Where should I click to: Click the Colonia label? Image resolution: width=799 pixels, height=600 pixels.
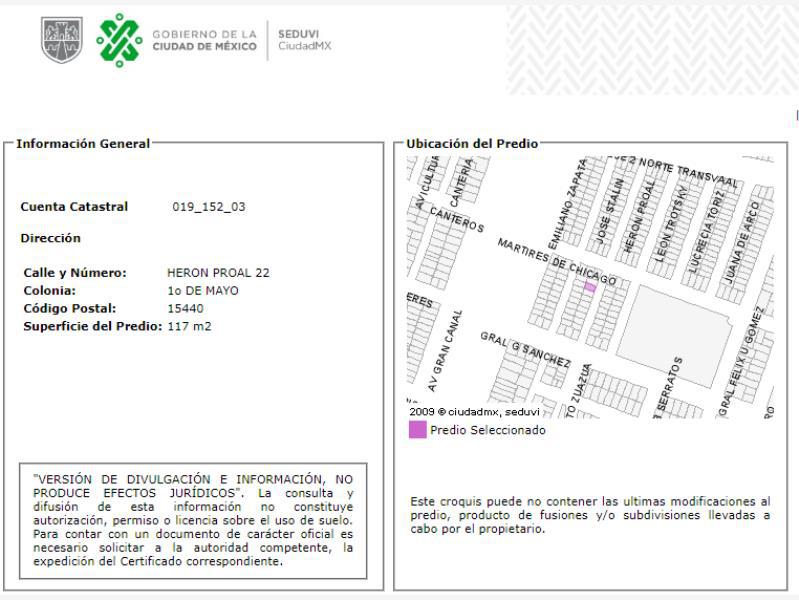tap(49, 291)
